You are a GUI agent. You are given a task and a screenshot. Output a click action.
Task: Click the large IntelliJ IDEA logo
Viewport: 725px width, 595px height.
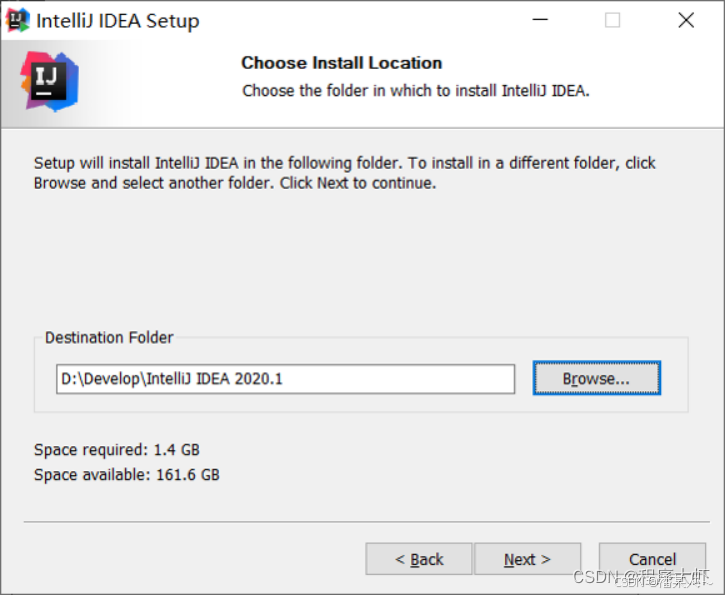coord(49,82)
